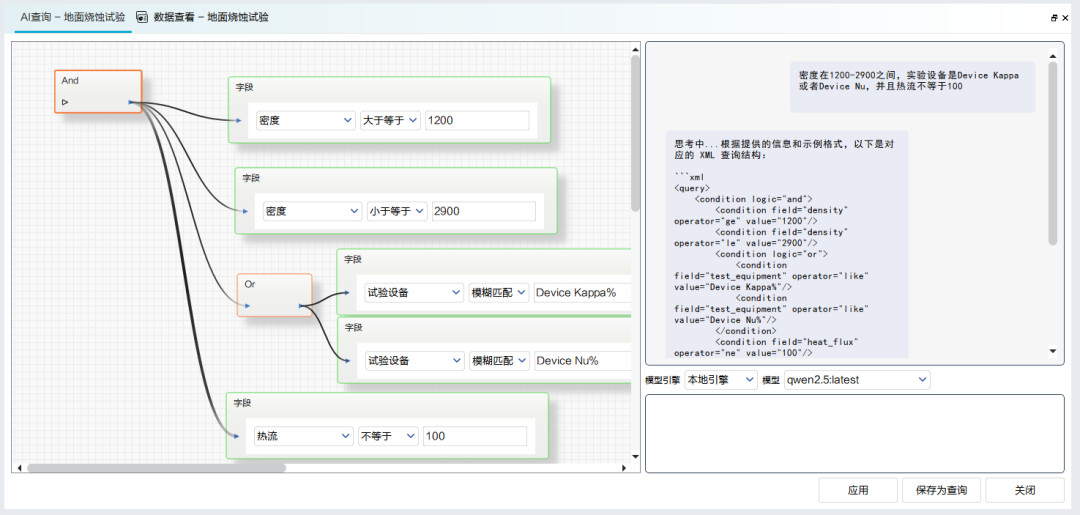Open 试验设备 dropdown for Device Nu% row

point(414,360)
